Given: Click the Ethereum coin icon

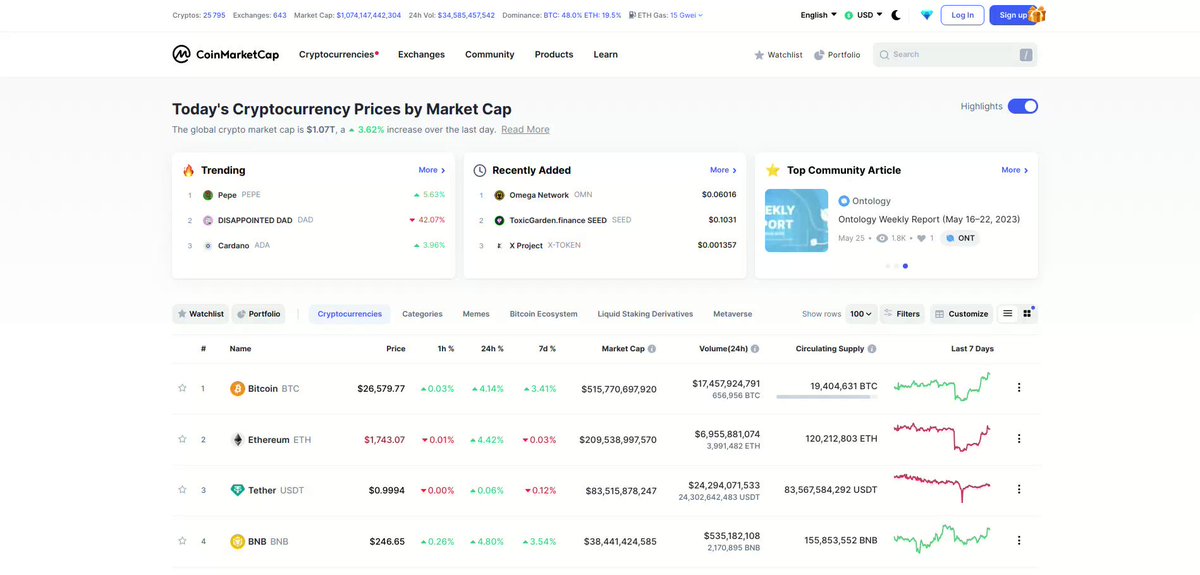Looking at the screenshot, I should [x=237, y=439].
